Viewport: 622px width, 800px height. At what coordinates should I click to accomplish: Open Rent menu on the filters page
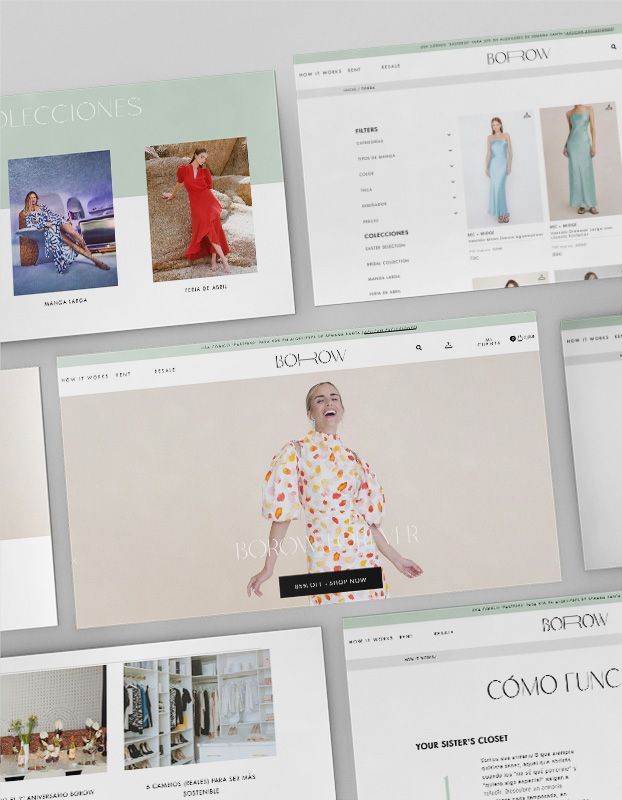click(x=354, y=70)
